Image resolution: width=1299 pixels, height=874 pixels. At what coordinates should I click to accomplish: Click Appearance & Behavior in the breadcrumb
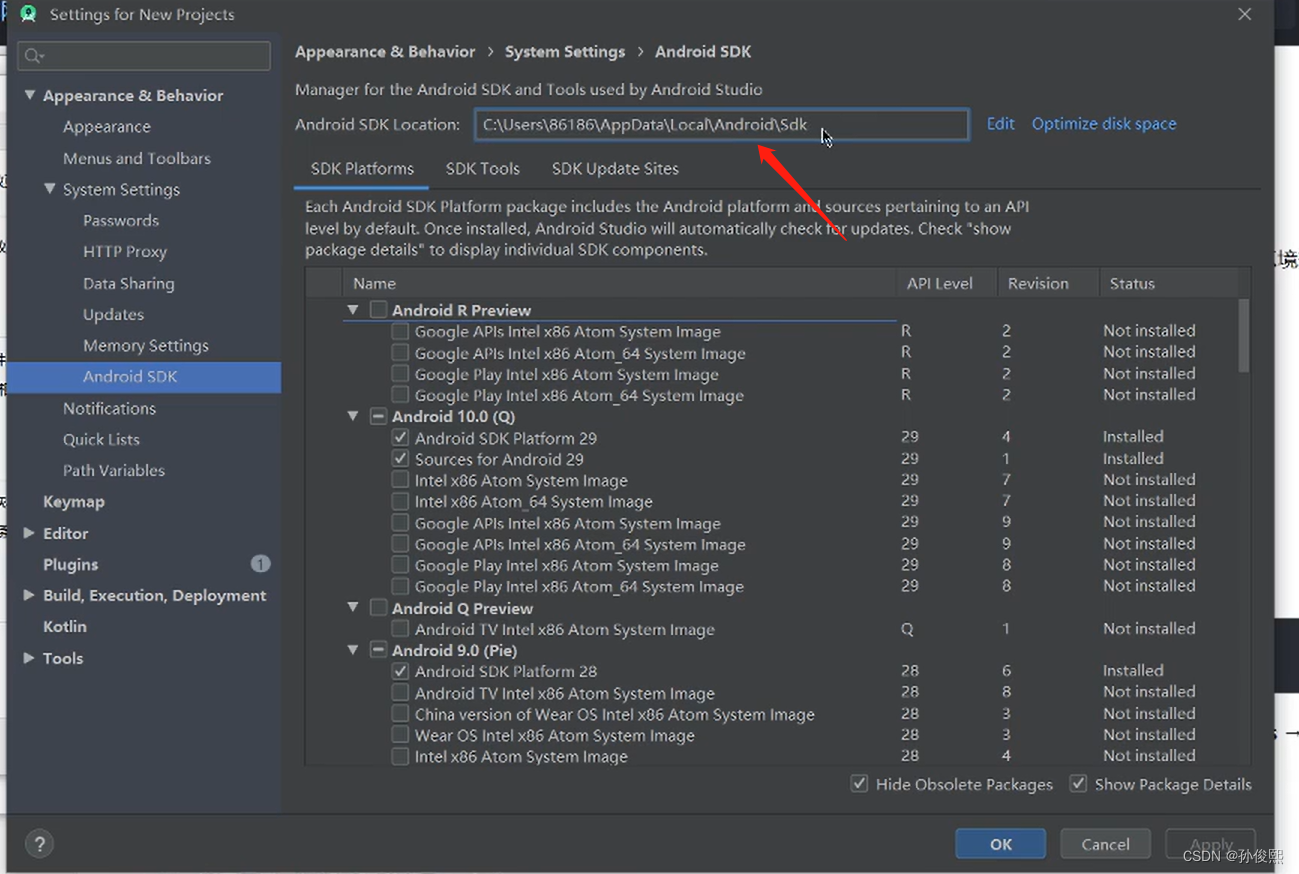(x=385, y=52)
